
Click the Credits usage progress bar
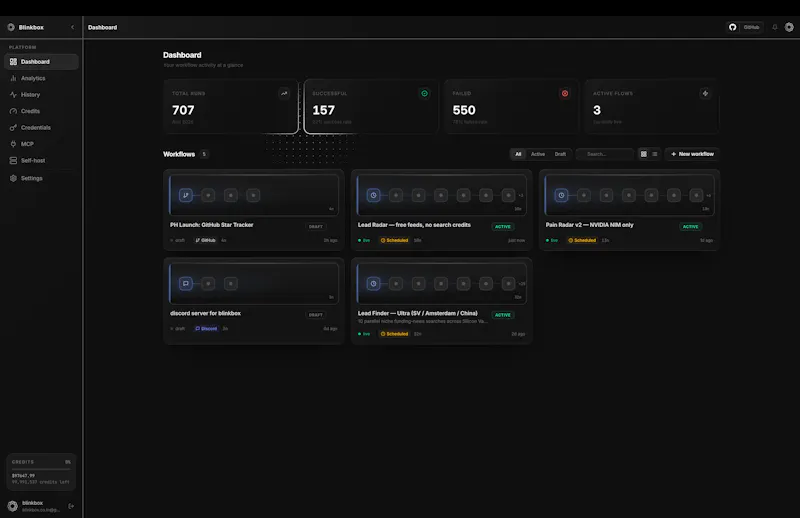(x=41, y=468)
